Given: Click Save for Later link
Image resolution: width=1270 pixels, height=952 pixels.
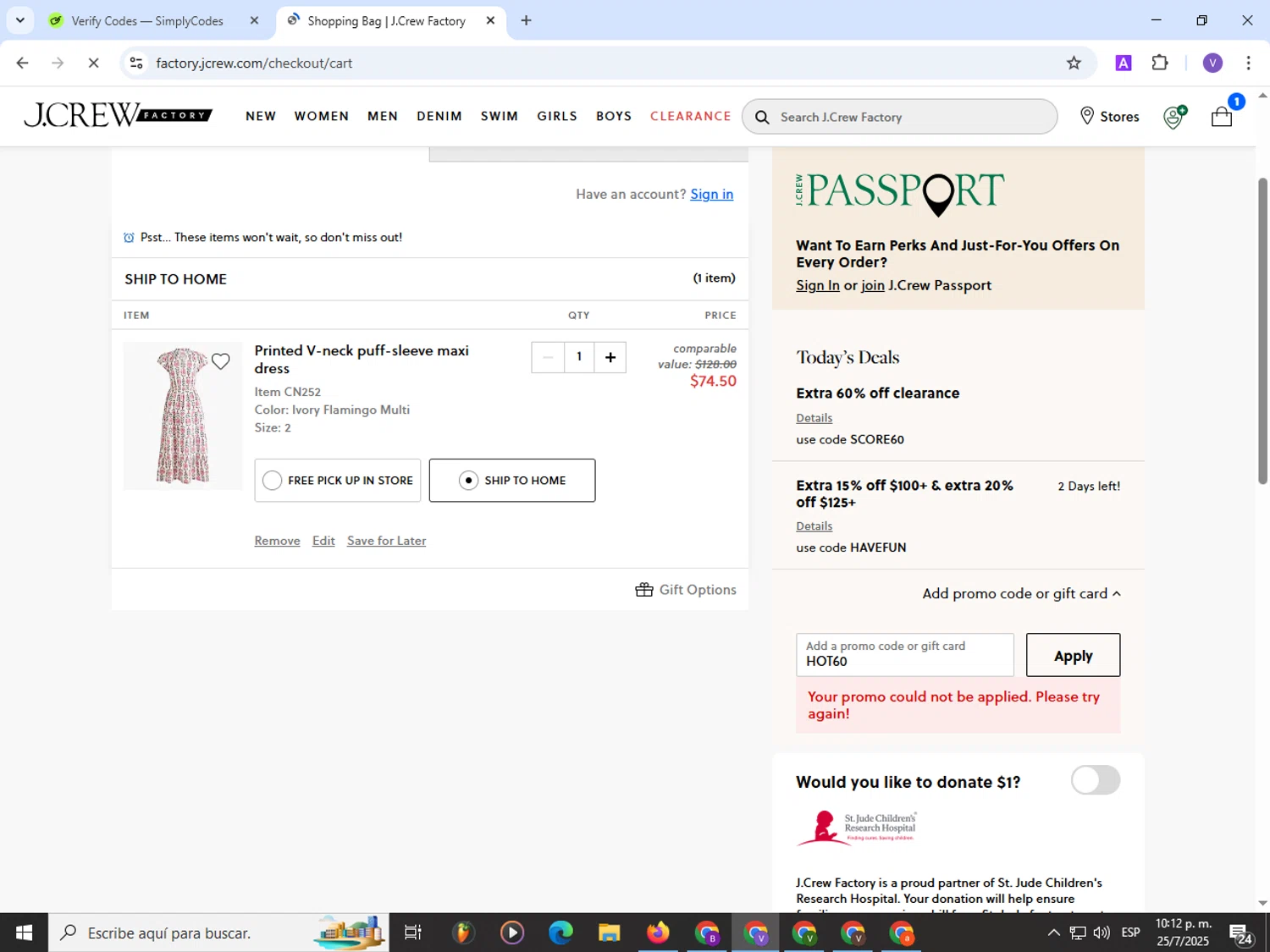Looking at the screenshot, I should pyautogui.click(x=386, y=541).
